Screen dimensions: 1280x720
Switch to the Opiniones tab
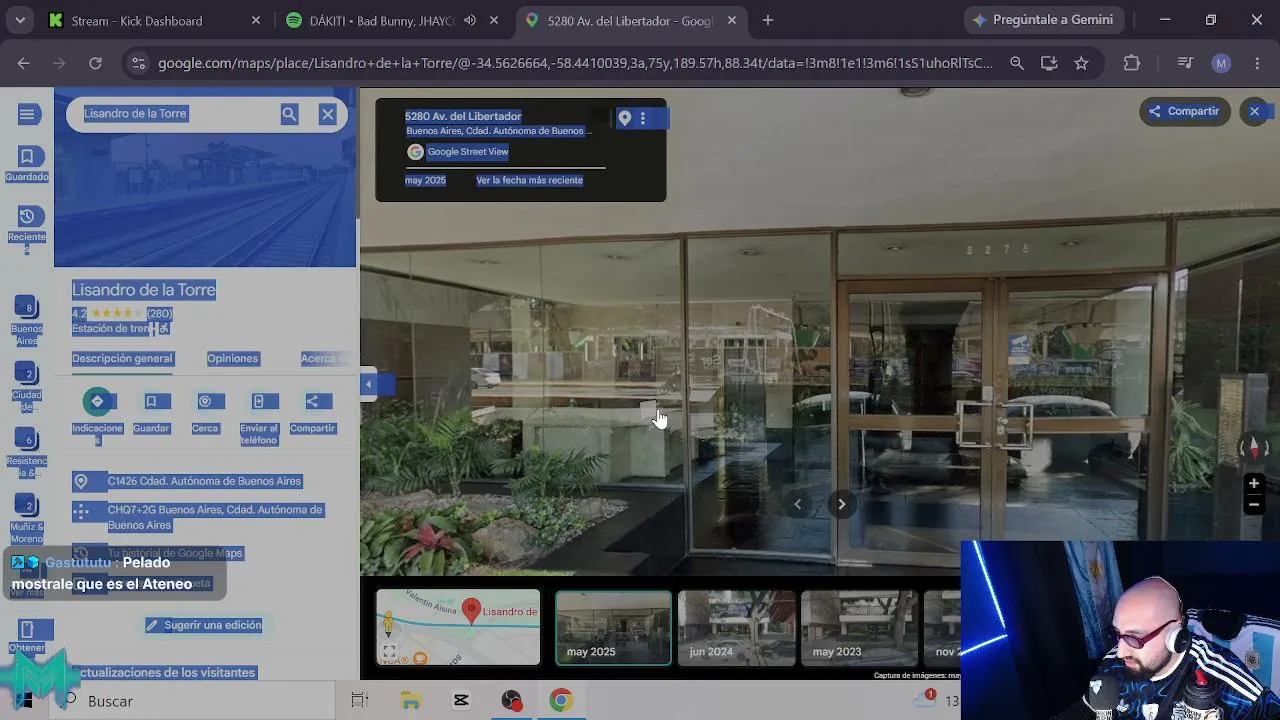point(233,358)
